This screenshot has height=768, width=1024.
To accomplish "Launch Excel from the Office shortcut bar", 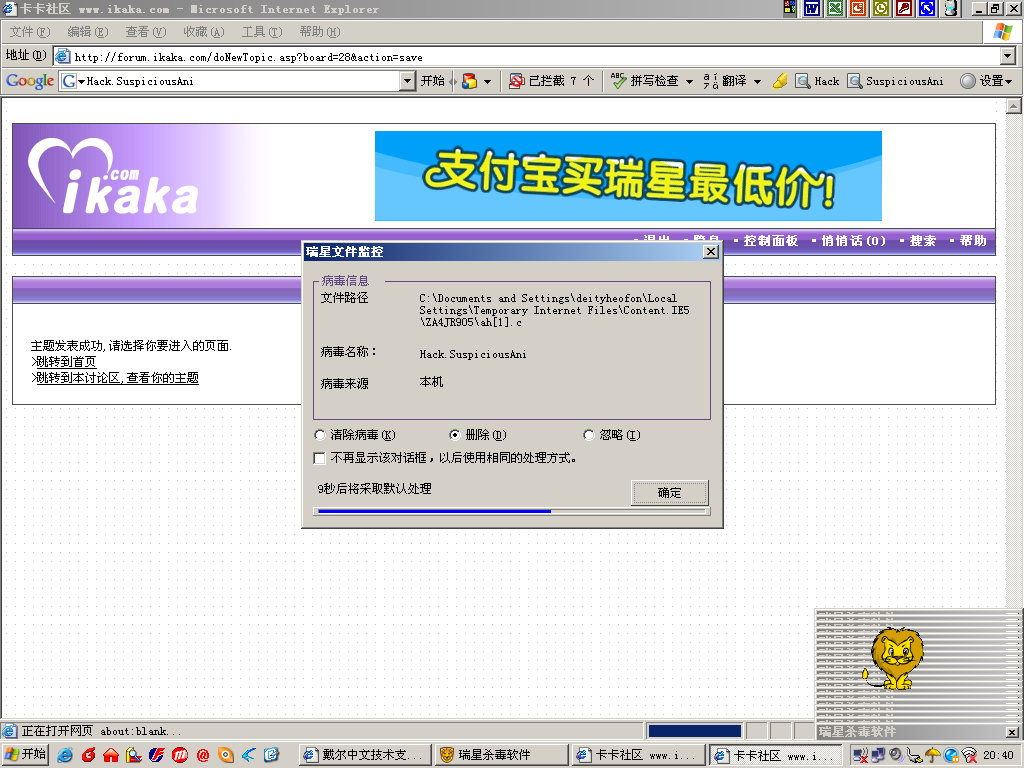I will (835, 8).
